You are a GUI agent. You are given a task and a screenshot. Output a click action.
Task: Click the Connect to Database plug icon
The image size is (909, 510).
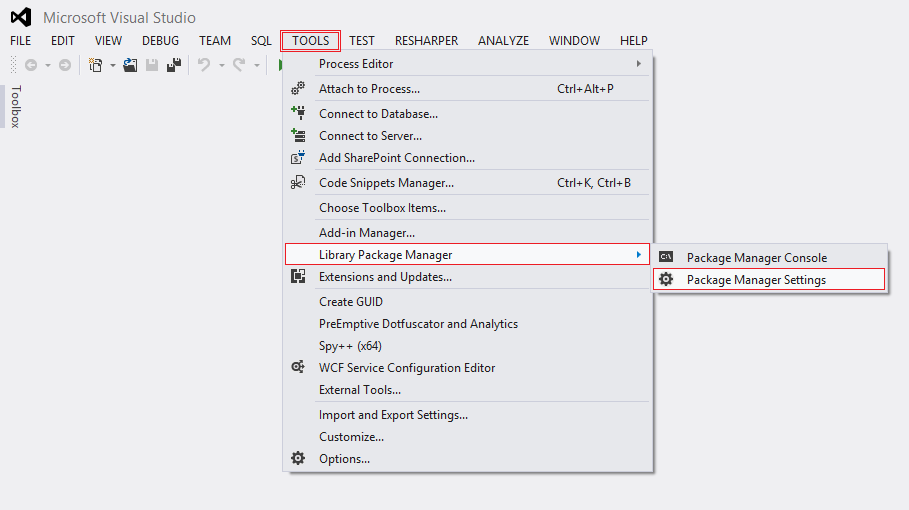coord(298,112)
